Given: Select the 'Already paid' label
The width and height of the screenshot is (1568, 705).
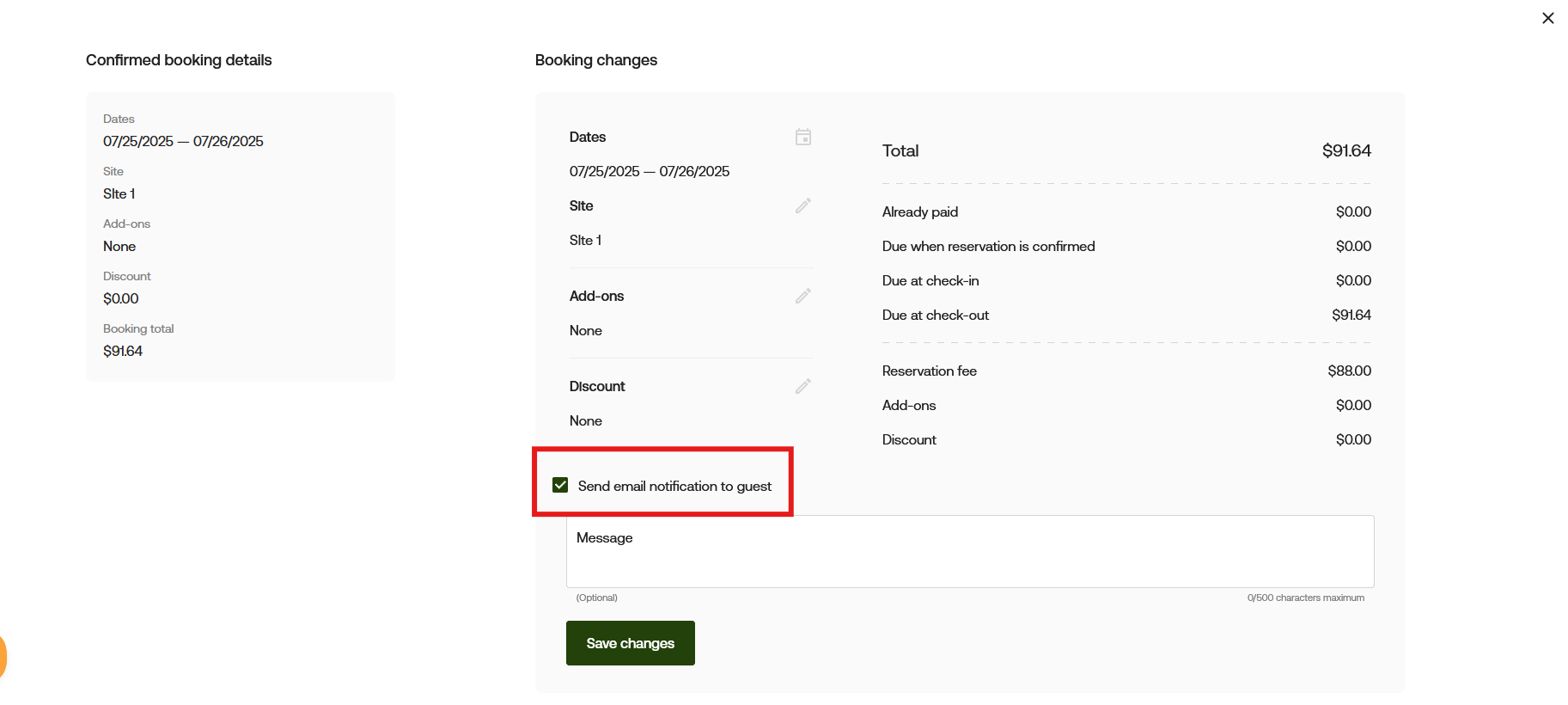Looking at the screenshot, I should point(920,211).
